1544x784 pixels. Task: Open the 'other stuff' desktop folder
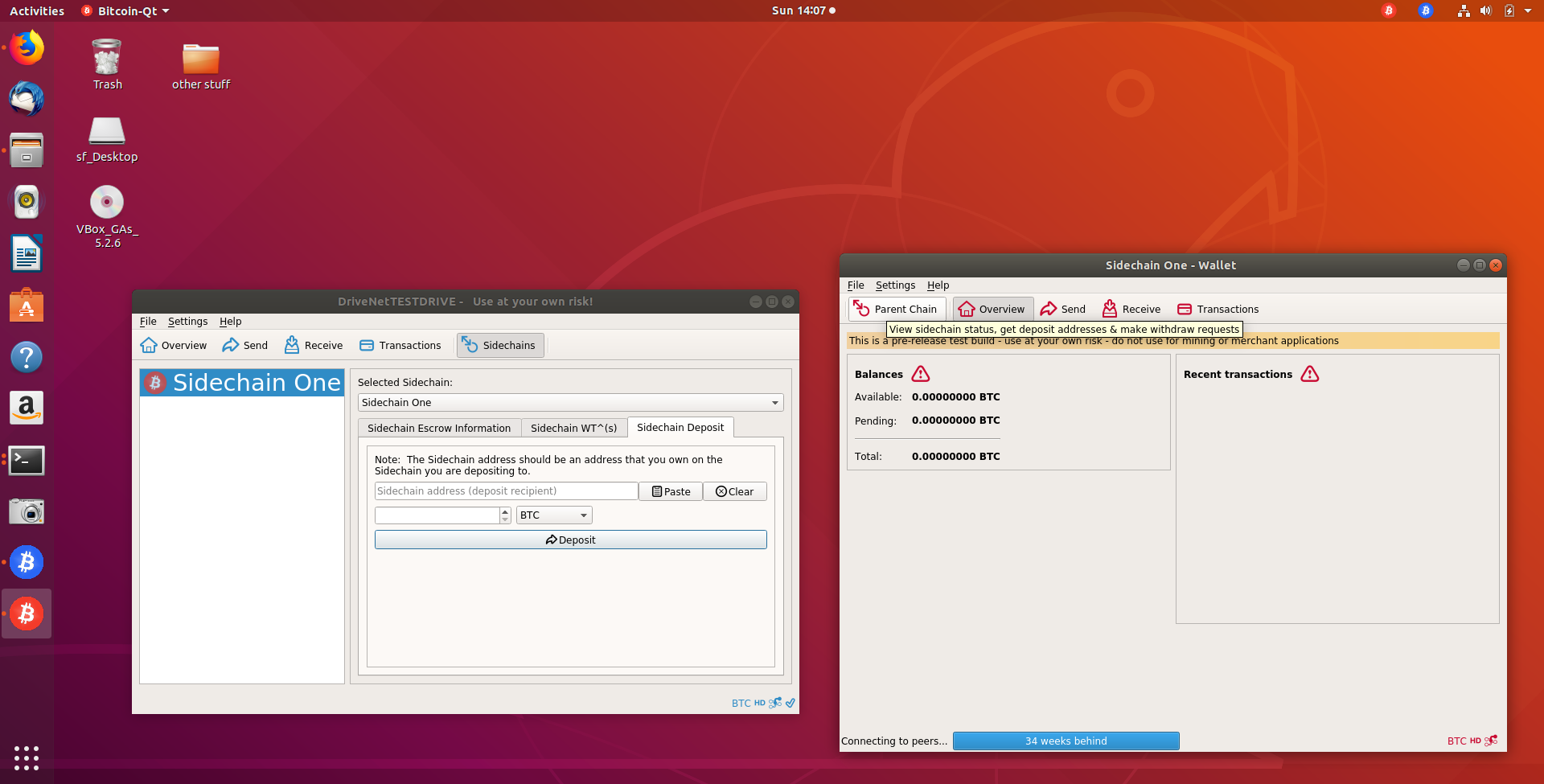(x=201, y=66)
